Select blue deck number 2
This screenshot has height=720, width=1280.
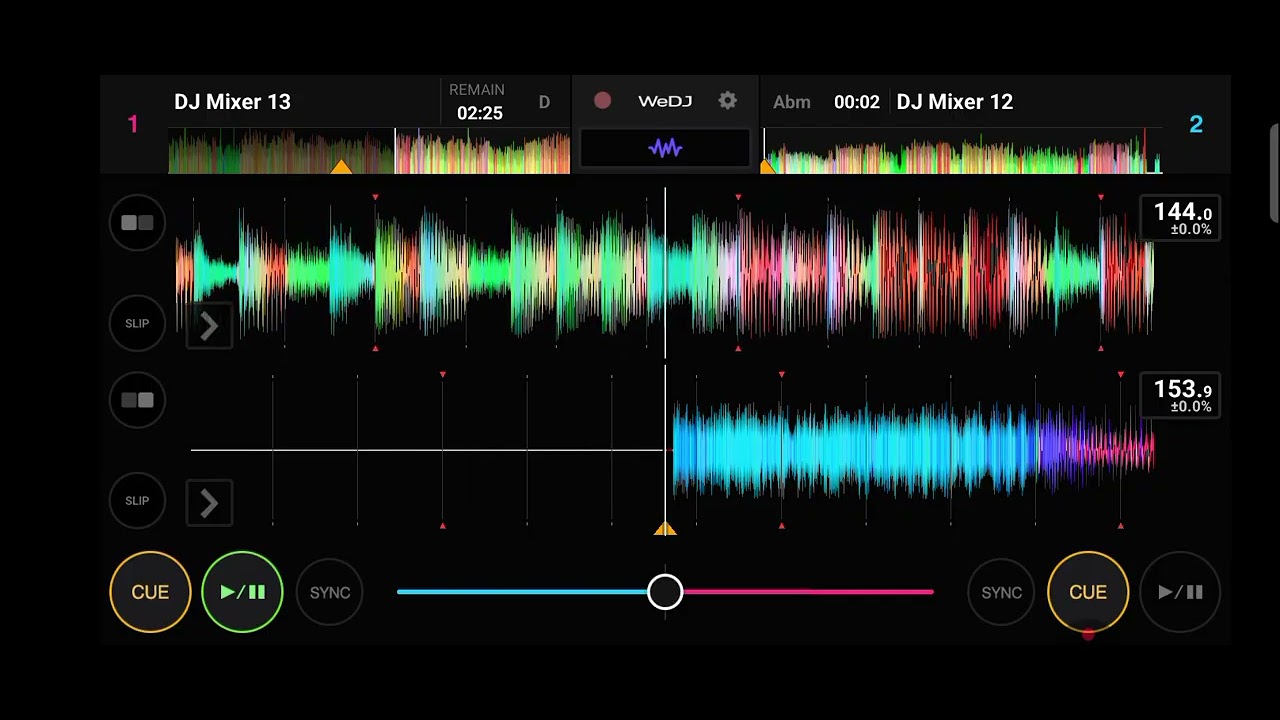tap(1196, 124)
